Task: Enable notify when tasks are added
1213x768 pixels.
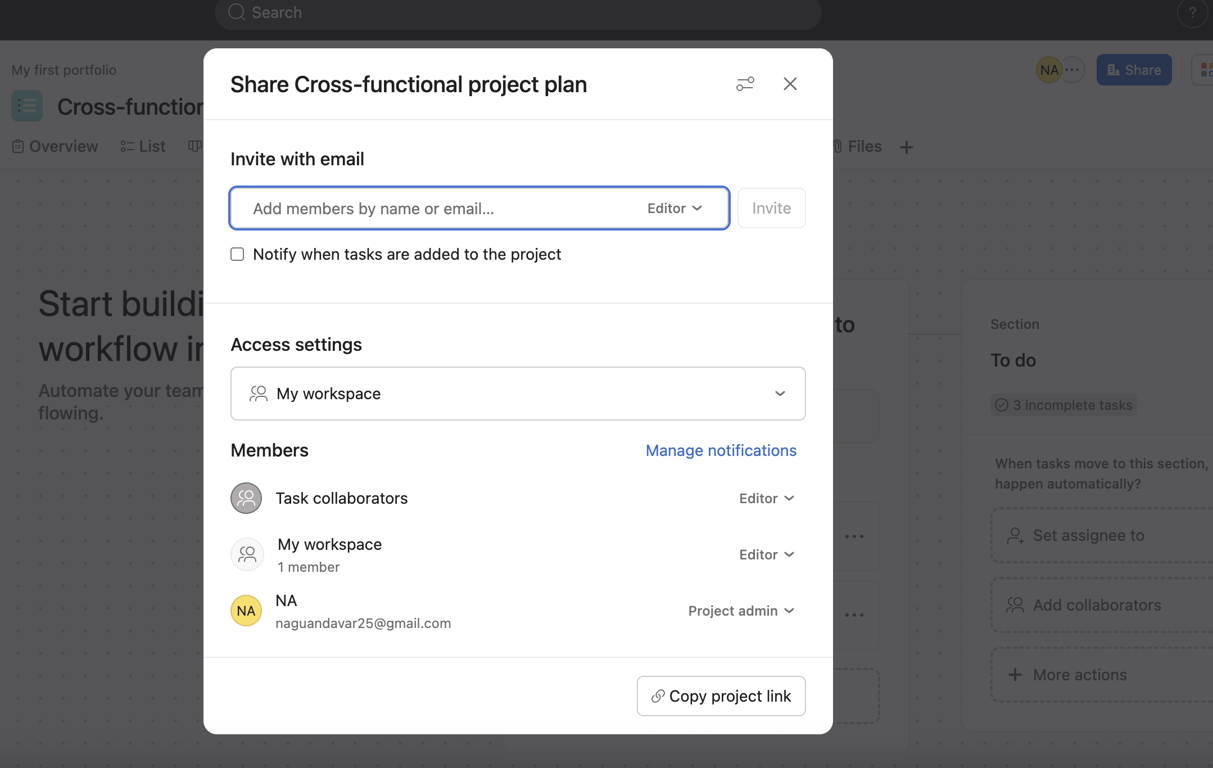Action: (x=237, y=254)
